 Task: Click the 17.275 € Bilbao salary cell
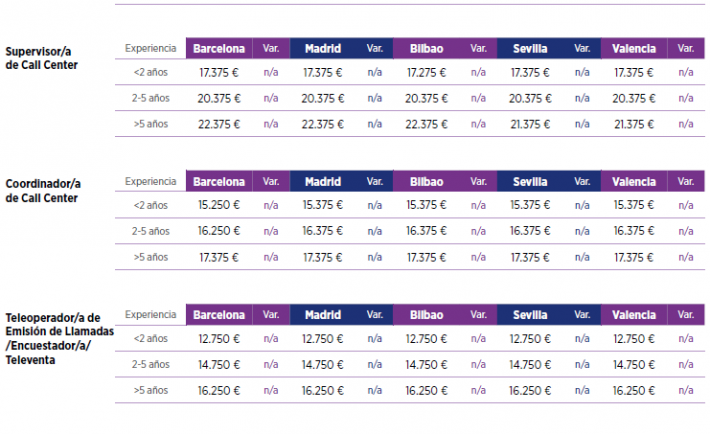(x=427, y=72)
